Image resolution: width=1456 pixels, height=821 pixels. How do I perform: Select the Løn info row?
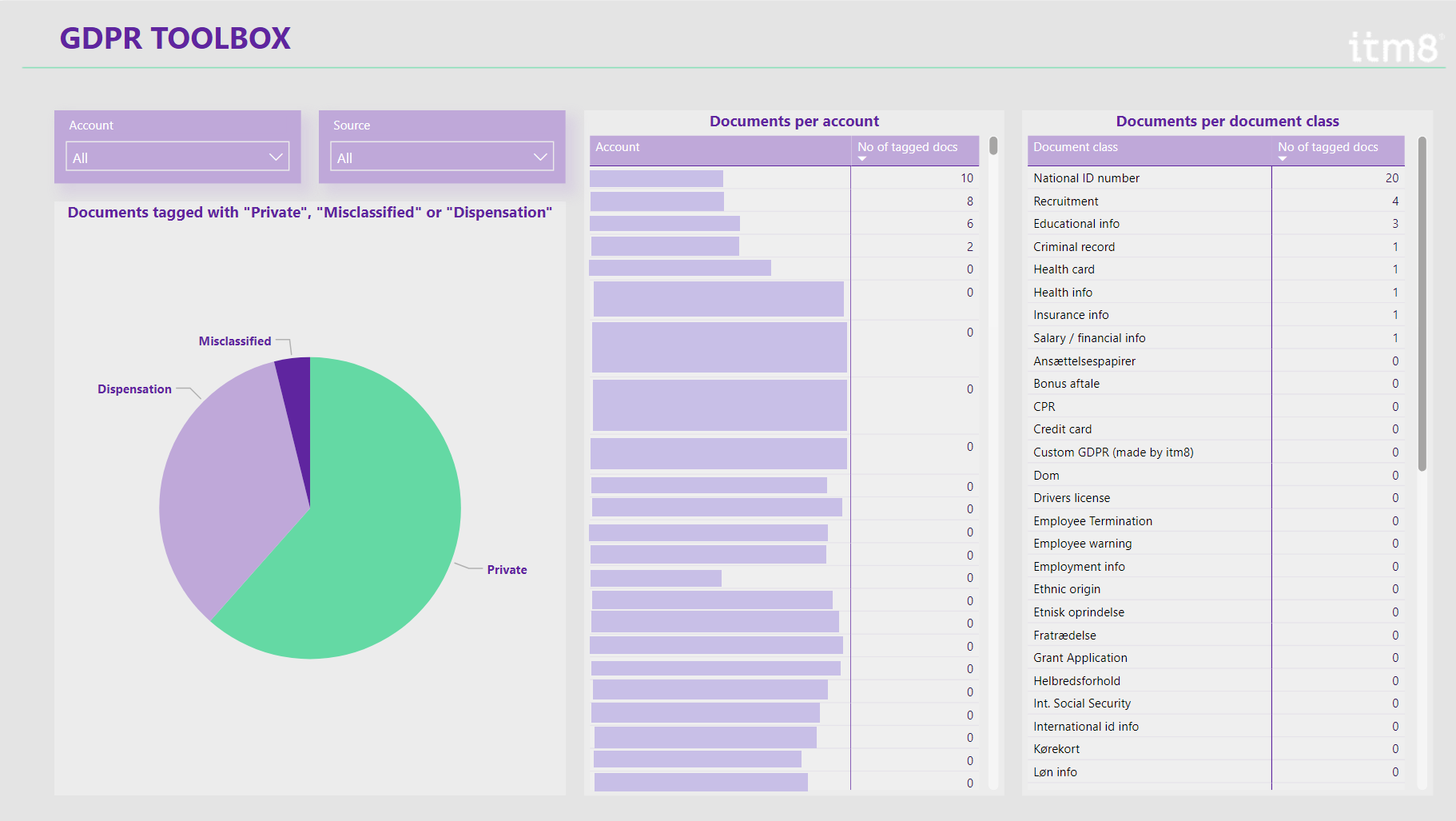(x=1215, y=772)
